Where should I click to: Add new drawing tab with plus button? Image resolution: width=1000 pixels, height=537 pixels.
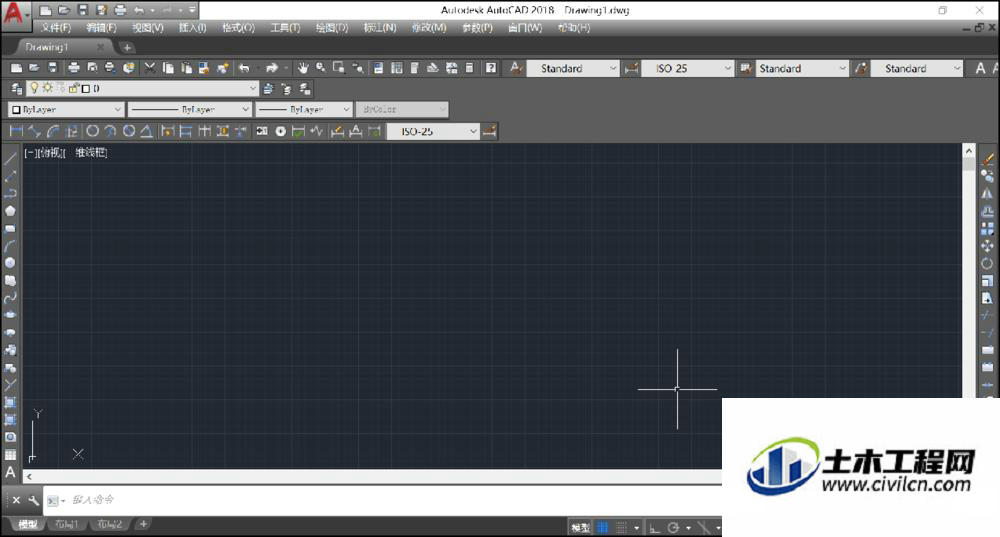pos(126,47)
